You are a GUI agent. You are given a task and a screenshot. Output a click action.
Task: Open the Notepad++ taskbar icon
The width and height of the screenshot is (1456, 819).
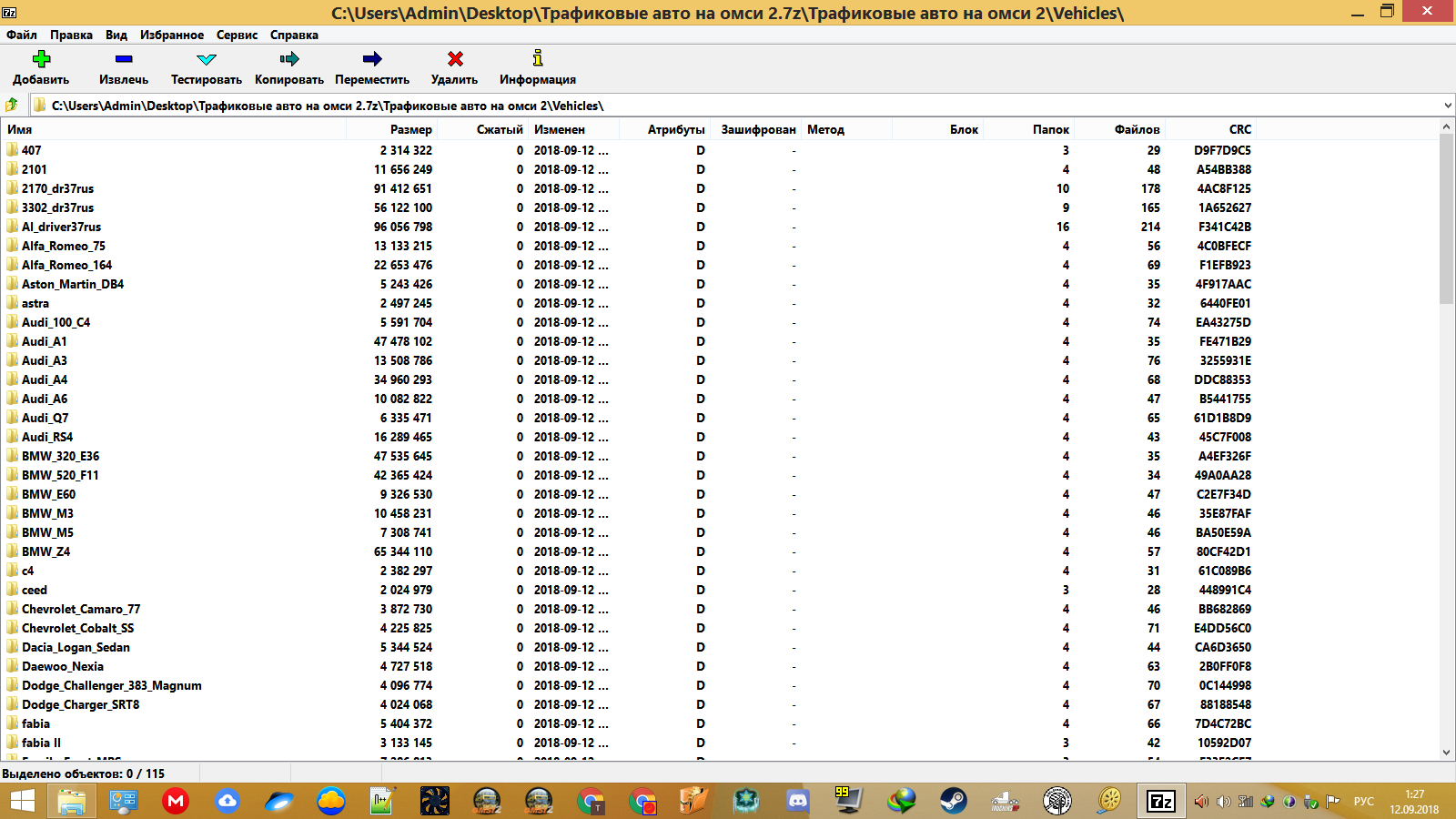tap(382, 802)
